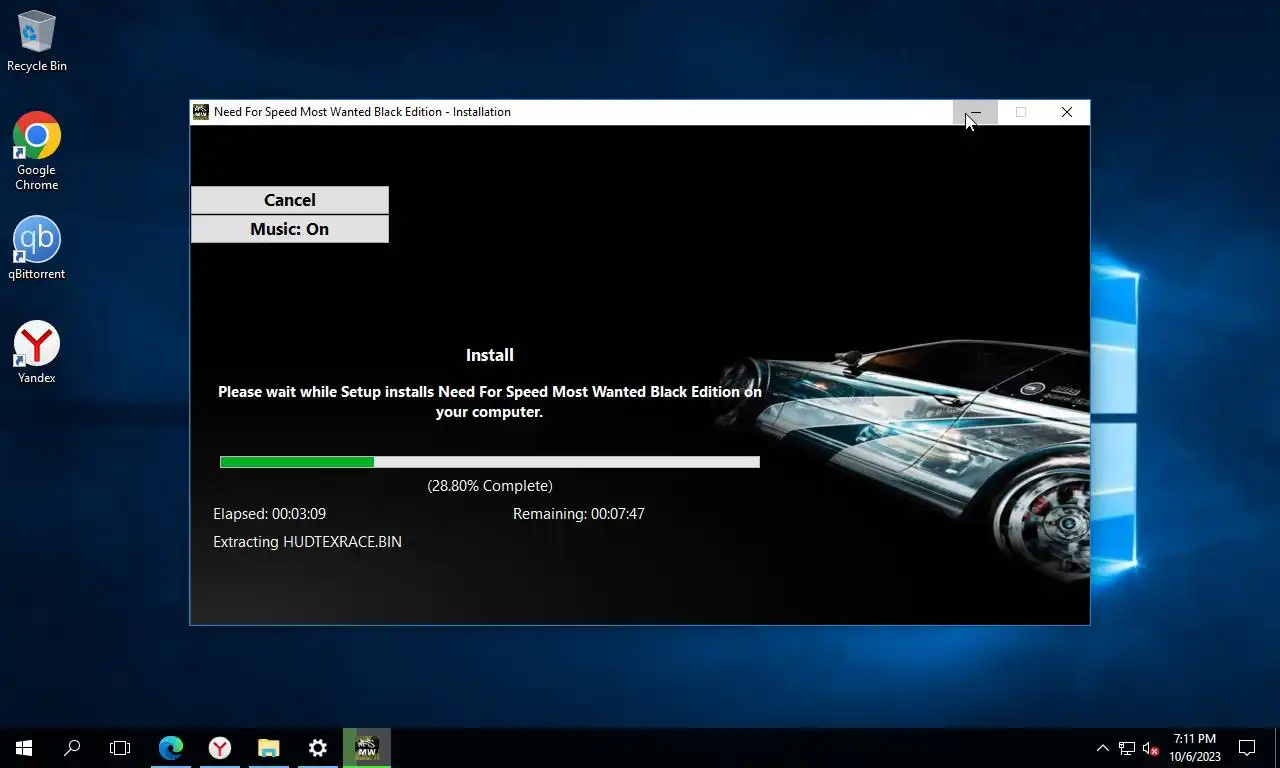Viewport: 1280px width, 768px height.
Task: Open the notification center icon
Action: pos(1247,748)
